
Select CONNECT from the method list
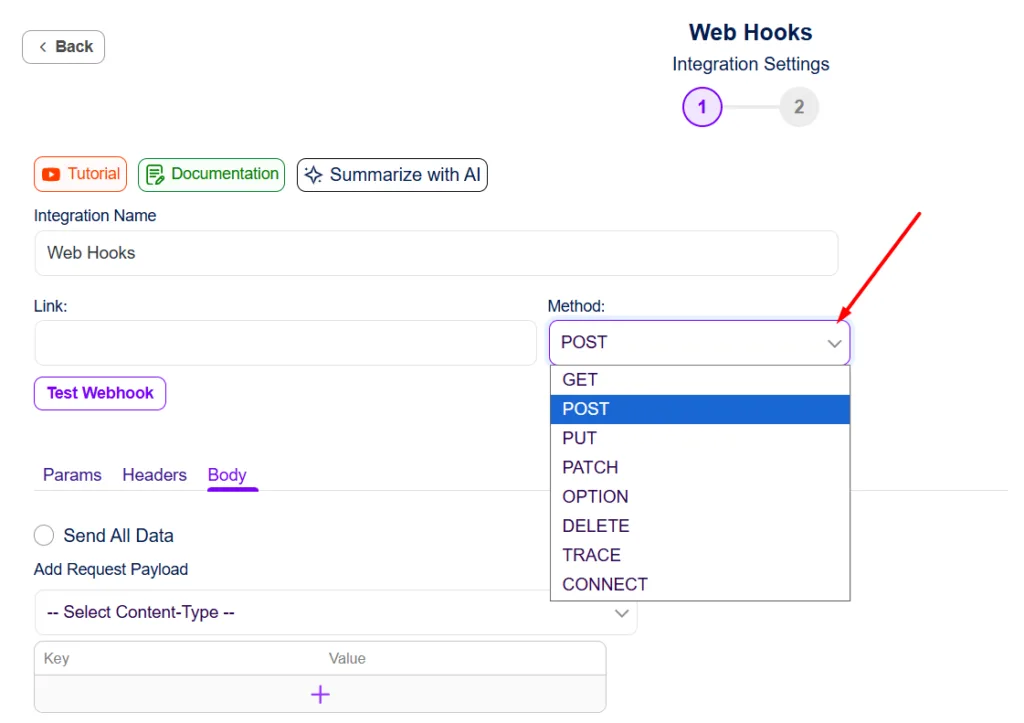tap(700, 585)
